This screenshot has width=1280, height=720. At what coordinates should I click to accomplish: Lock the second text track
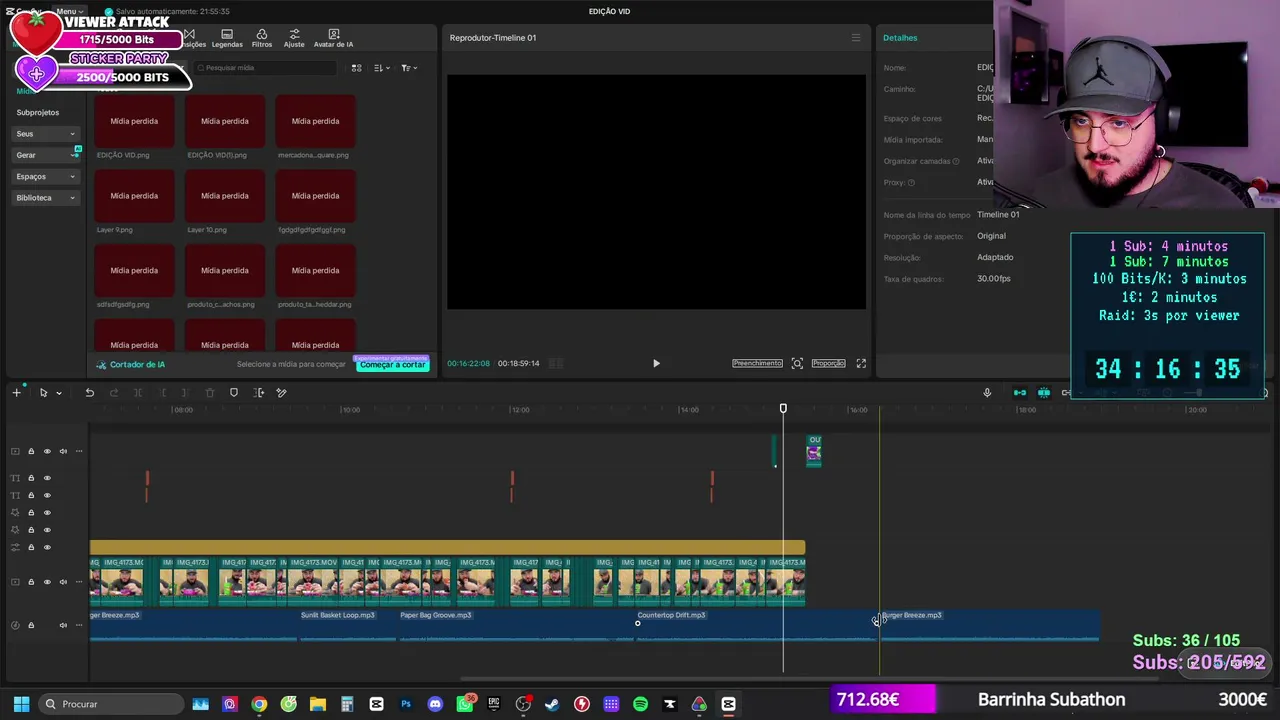click(31, 495)
